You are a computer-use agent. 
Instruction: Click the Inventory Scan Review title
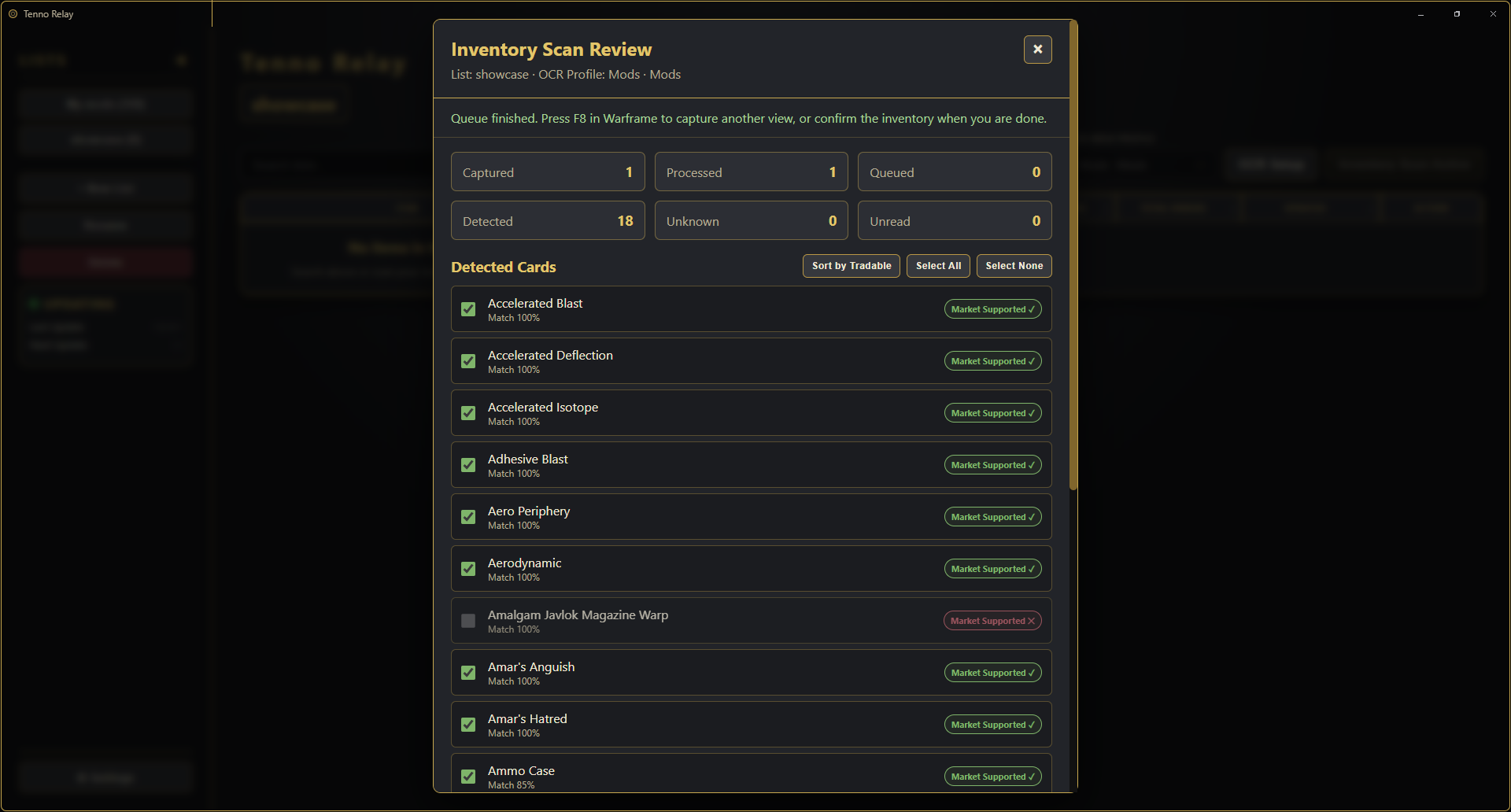551,50
